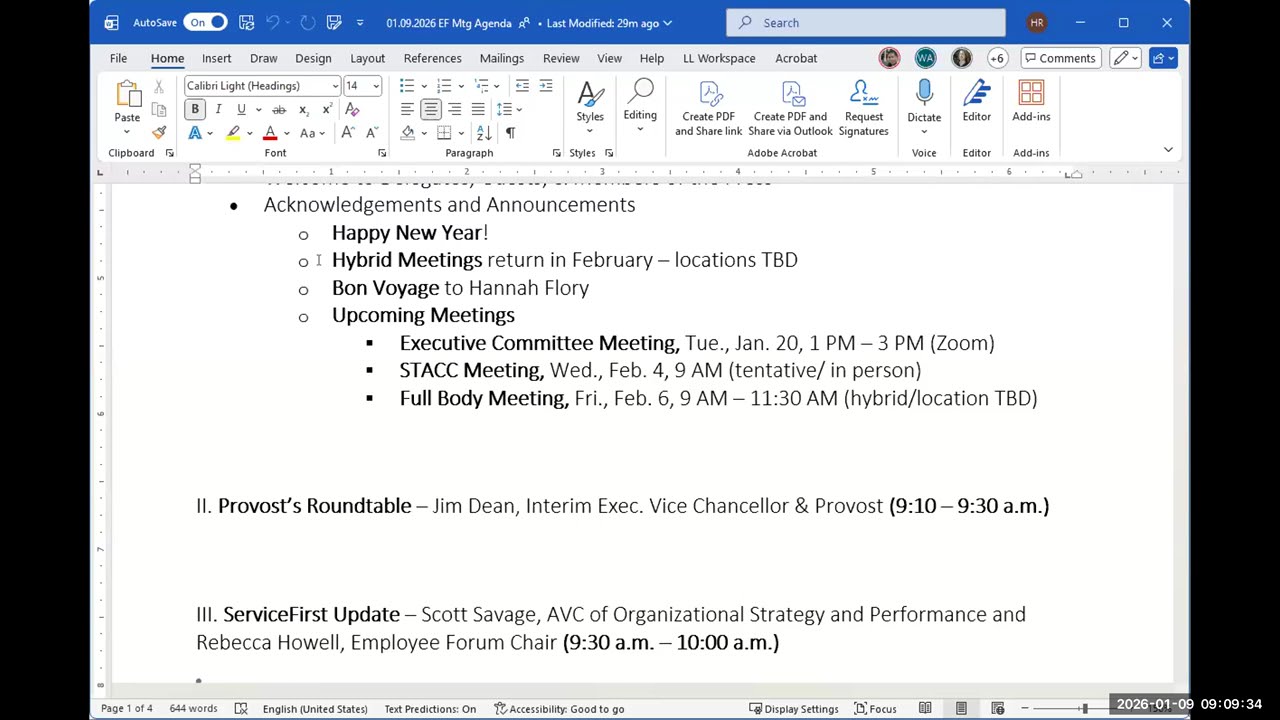Screen dimensions: 1280x720
Task: Toggle Italic formatting
Action: 218,109
